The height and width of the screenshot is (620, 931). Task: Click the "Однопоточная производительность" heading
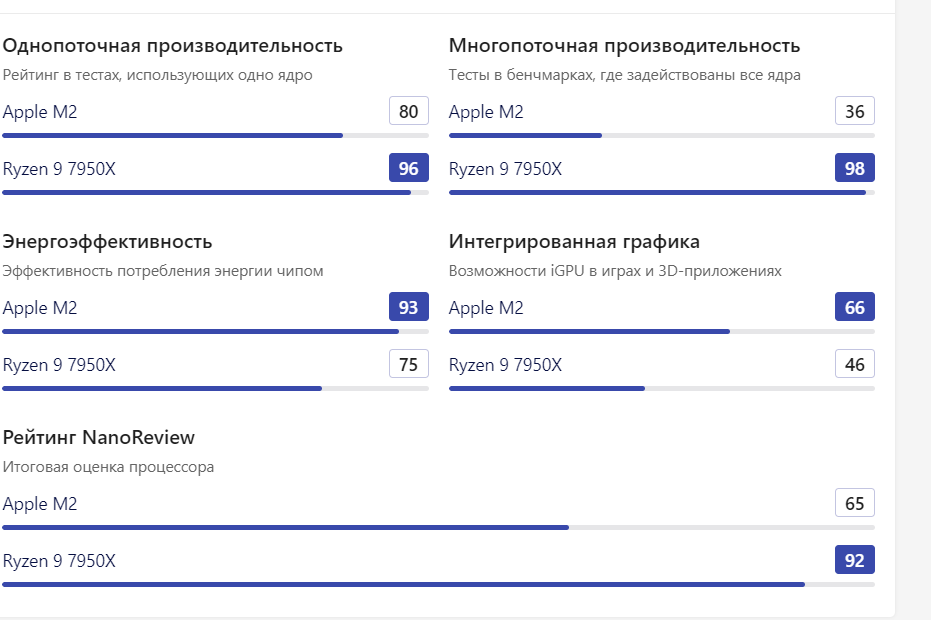point(173,46)
